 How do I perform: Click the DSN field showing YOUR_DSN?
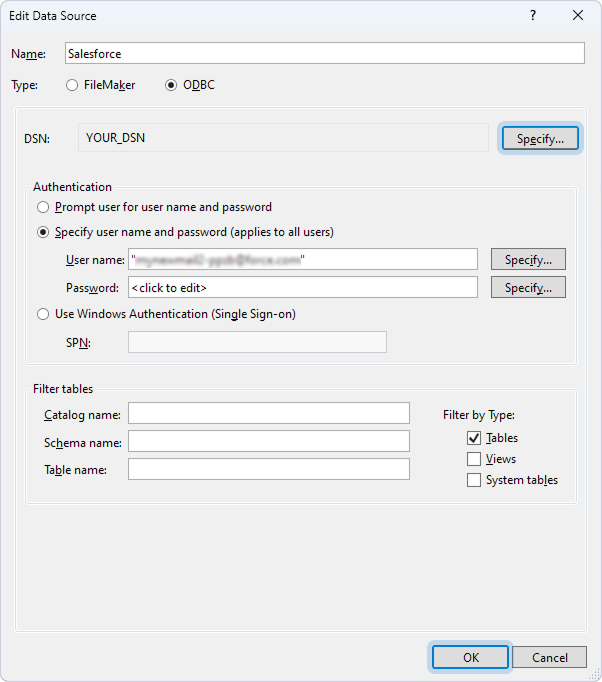pyautogui.click(x=283, y=138)
